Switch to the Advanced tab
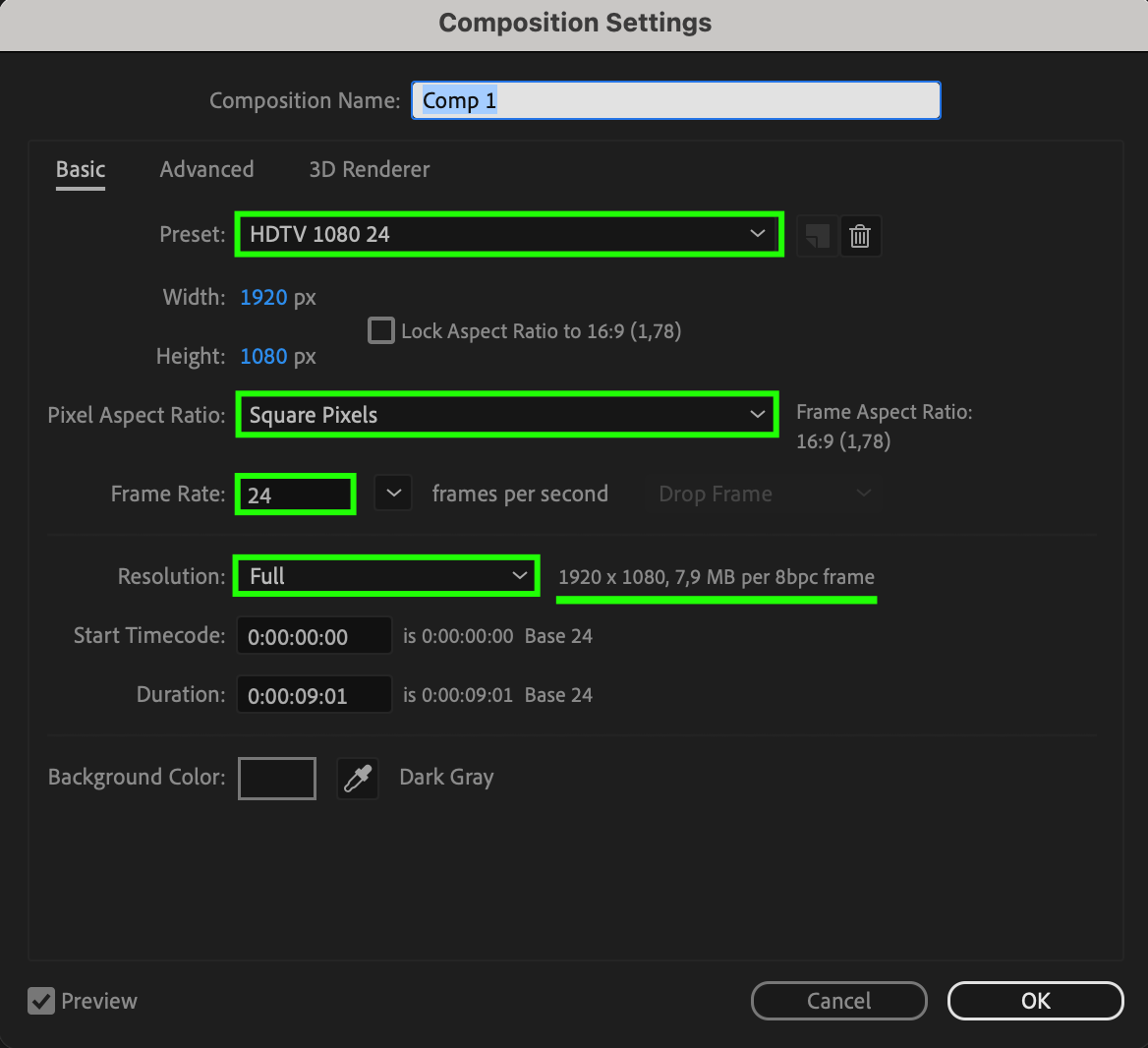 pos(206,169)
